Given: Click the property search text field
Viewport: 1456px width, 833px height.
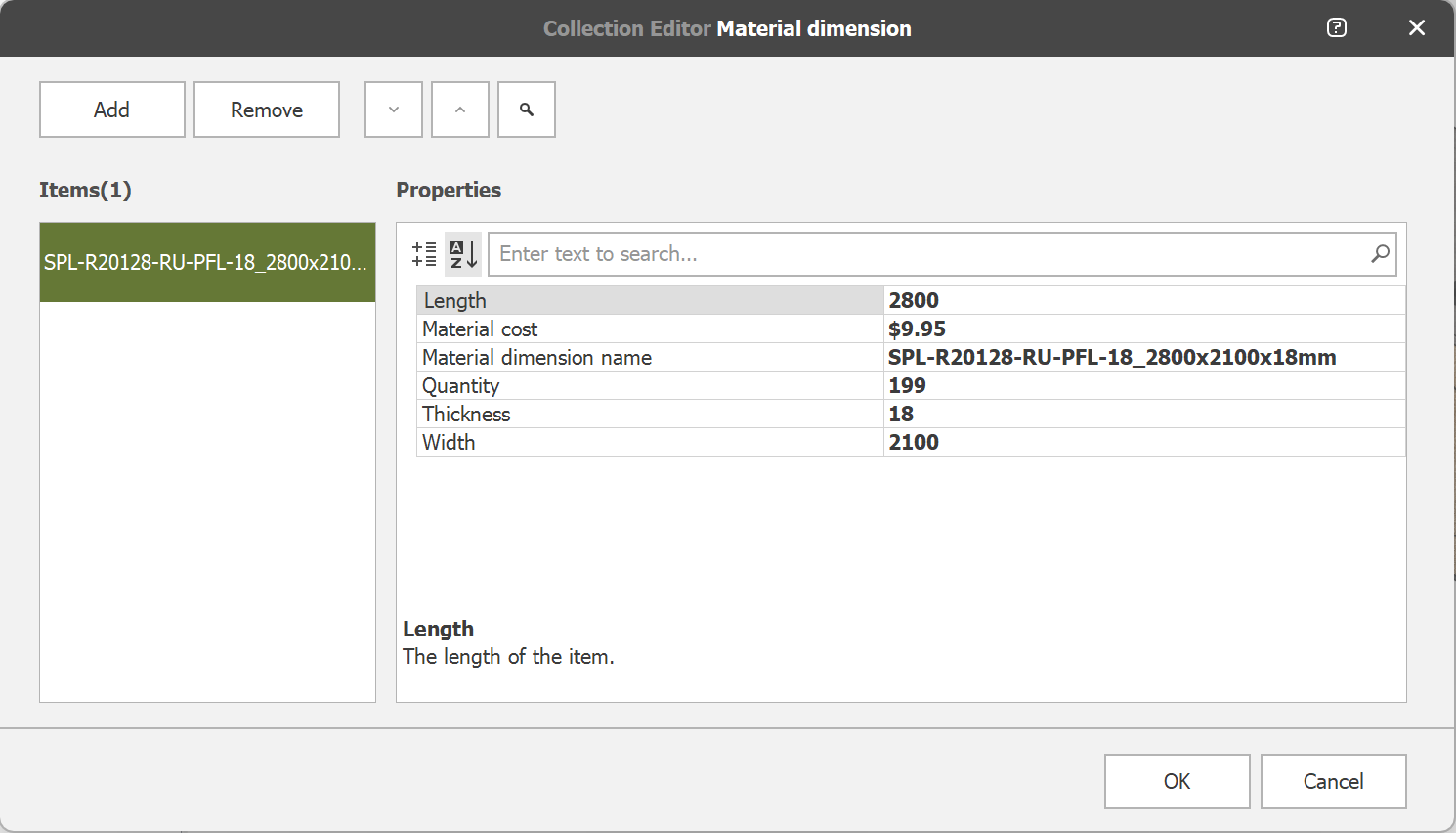Looking at the screenshot, I should point(928,254).
